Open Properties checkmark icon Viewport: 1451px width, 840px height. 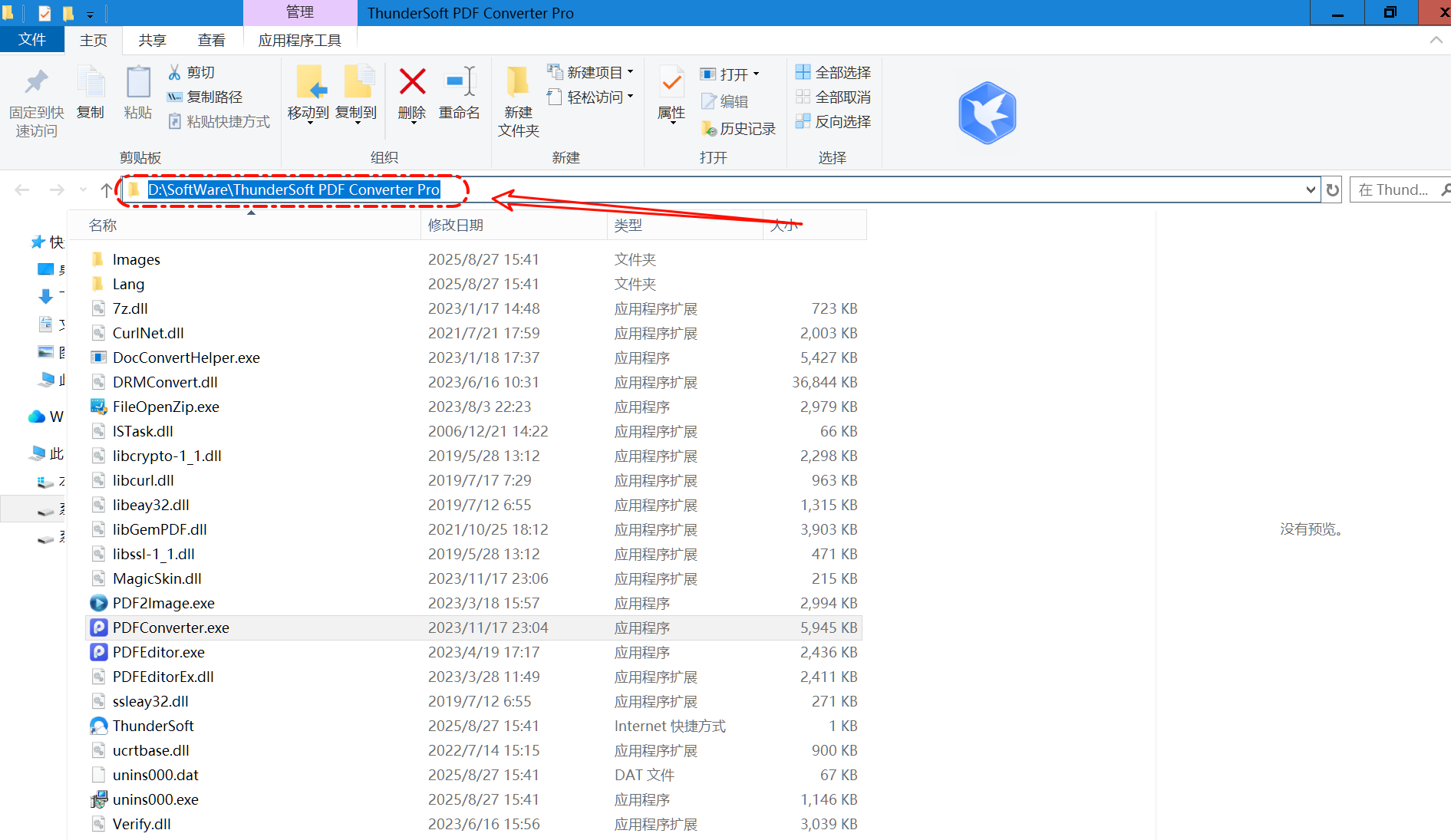671,82
